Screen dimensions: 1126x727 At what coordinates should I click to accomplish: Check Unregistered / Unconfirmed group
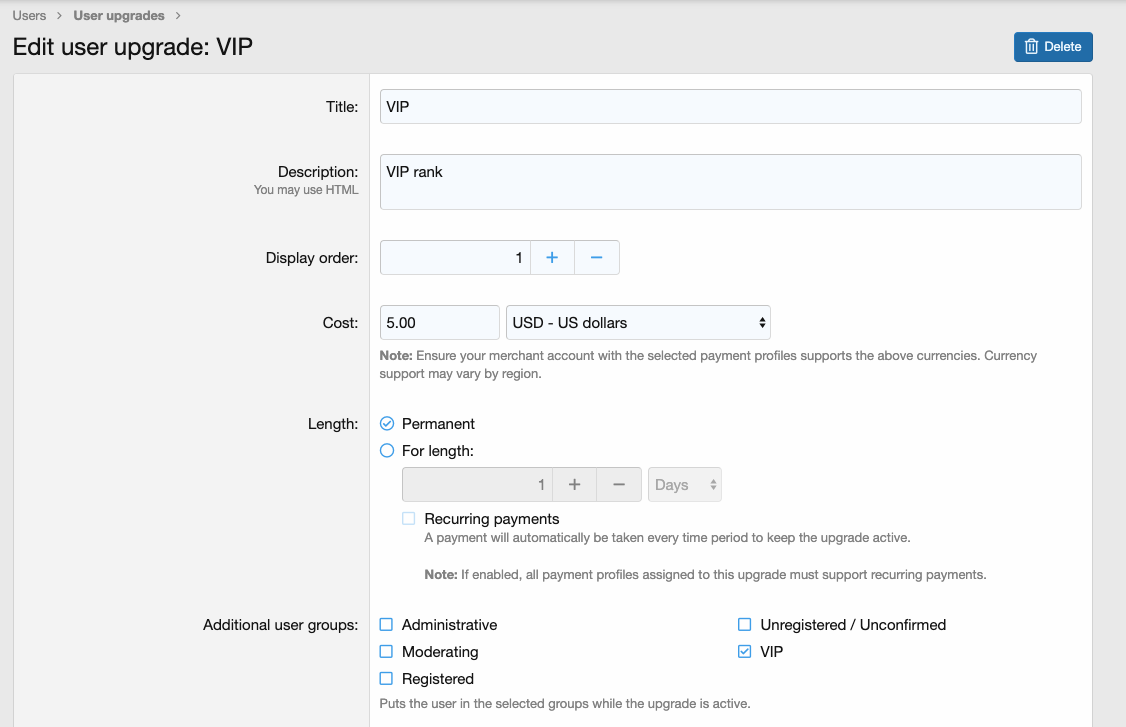(744, 625)
